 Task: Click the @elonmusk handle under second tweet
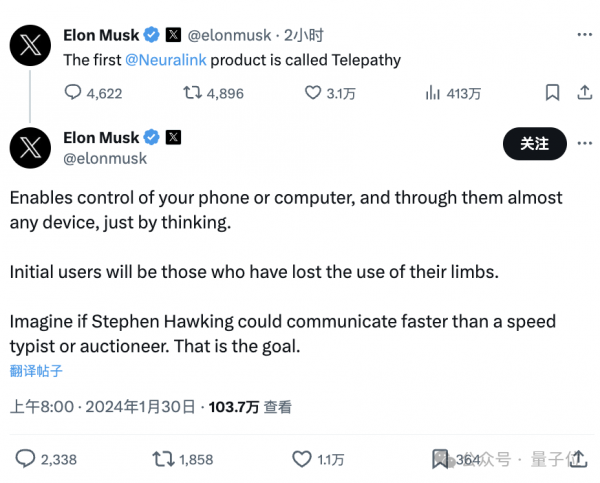click(x=105, y=158)
